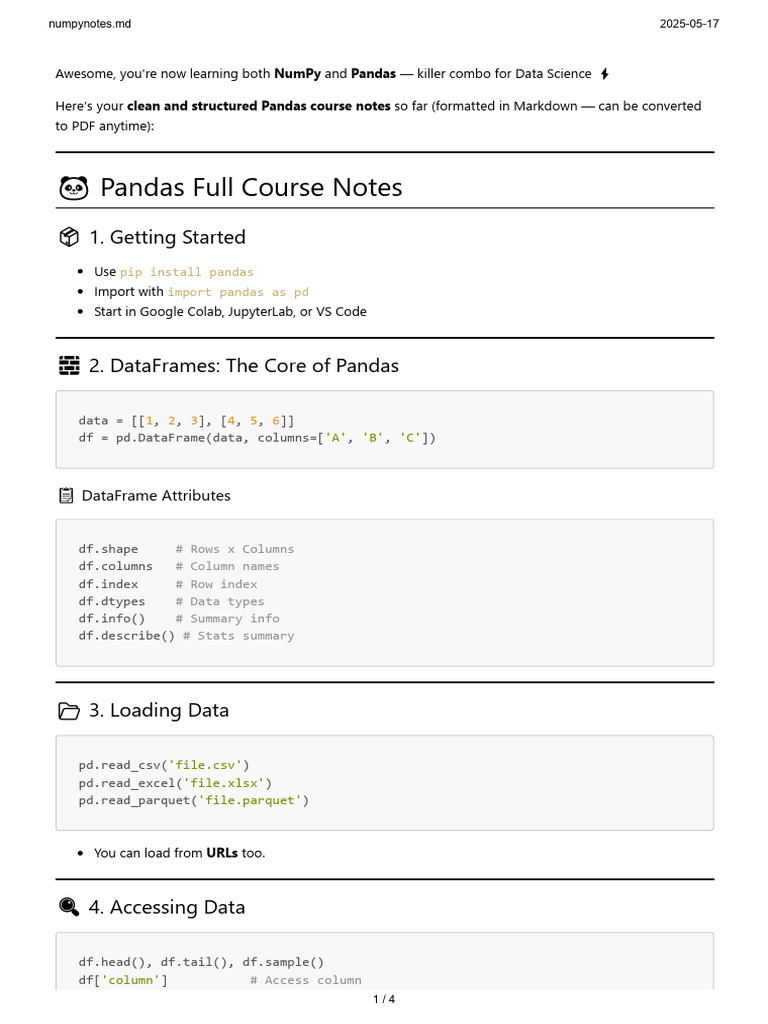Click the "1. Getting Started" heading
This screenshot has height=1024, width=768.
coord(167,237)
